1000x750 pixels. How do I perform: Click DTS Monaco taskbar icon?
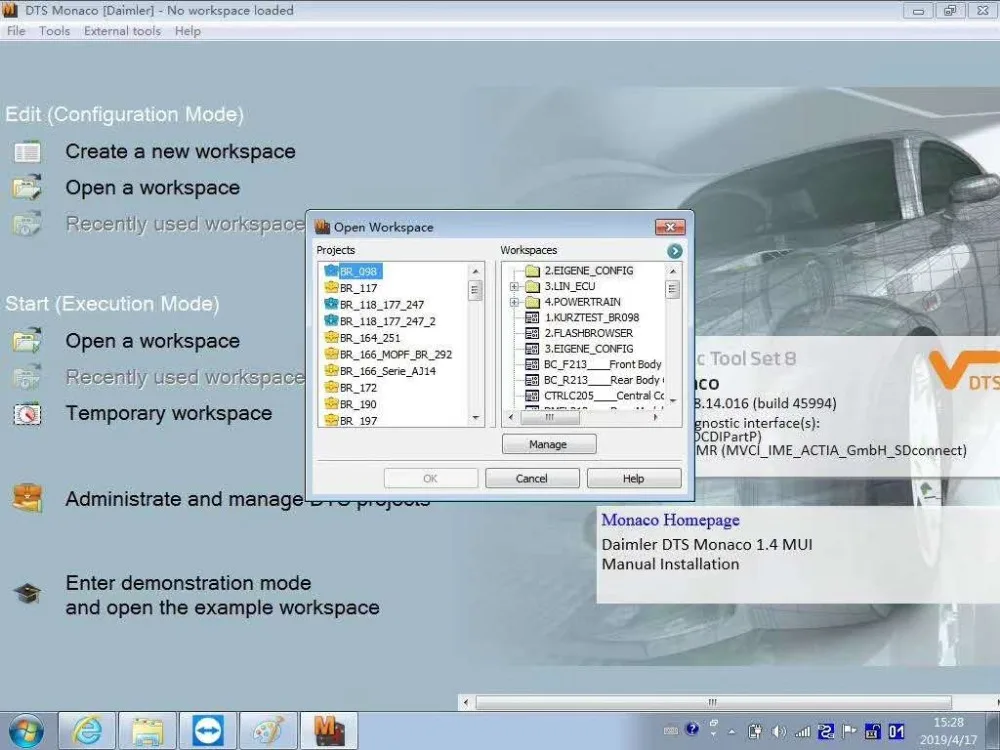329,731
